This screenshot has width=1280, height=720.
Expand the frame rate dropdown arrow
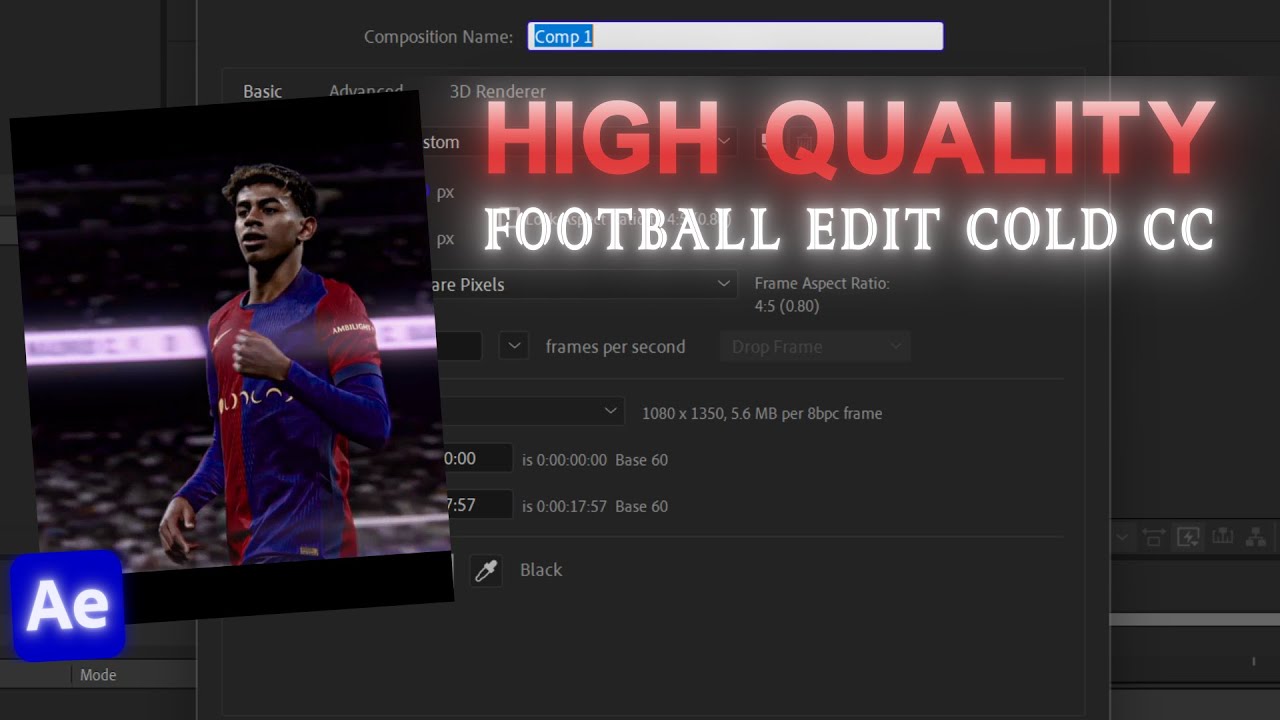[513, 346]
